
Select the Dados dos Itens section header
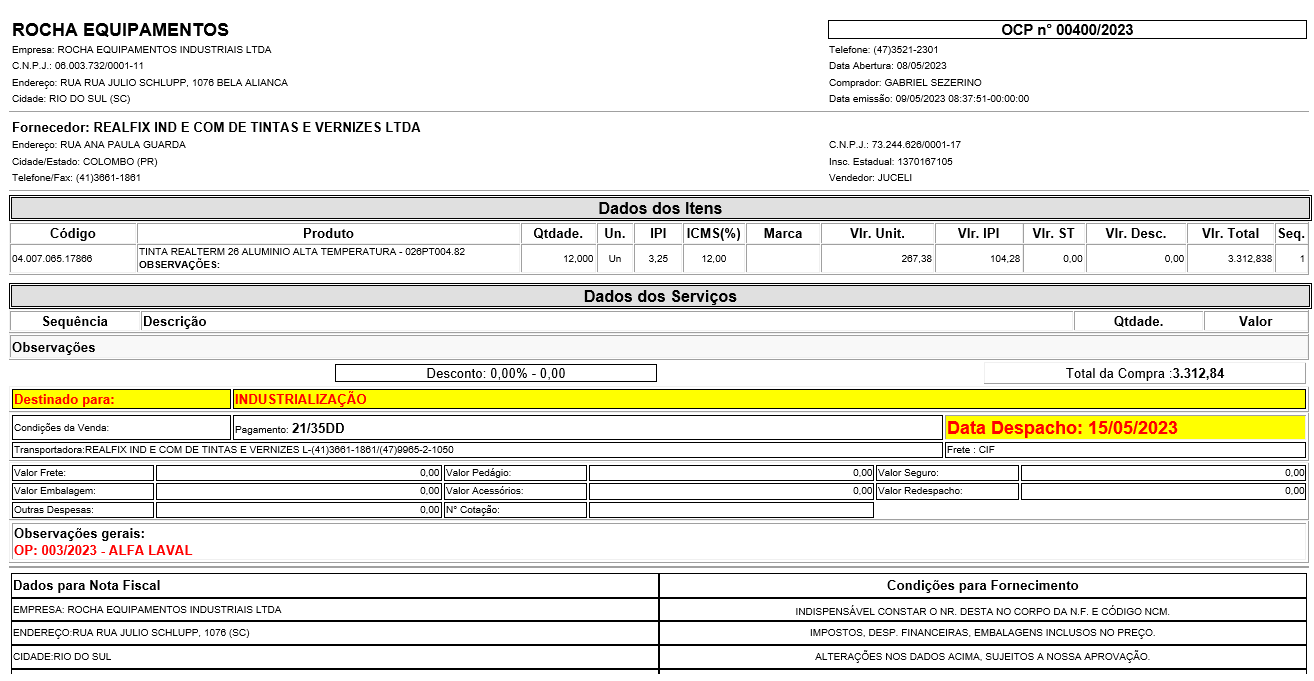point(660,208)
